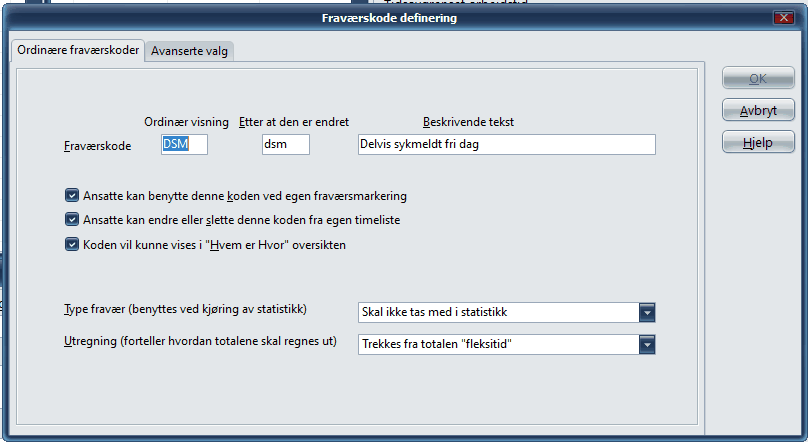808x442 pixels.
Task: Click the OK button
Action: 758,78
